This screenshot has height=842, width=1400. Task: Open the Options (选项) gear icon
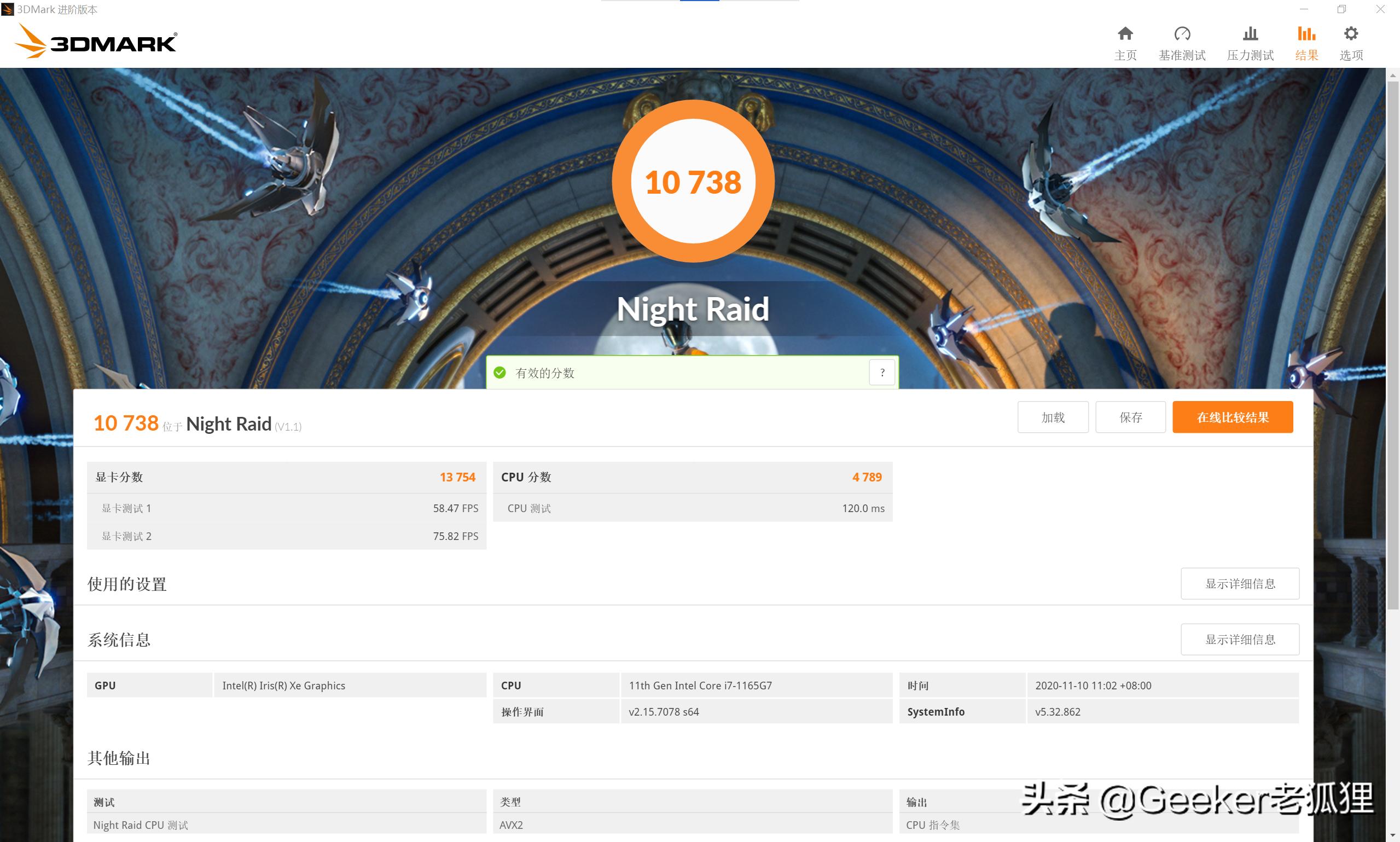(1351, 34)
